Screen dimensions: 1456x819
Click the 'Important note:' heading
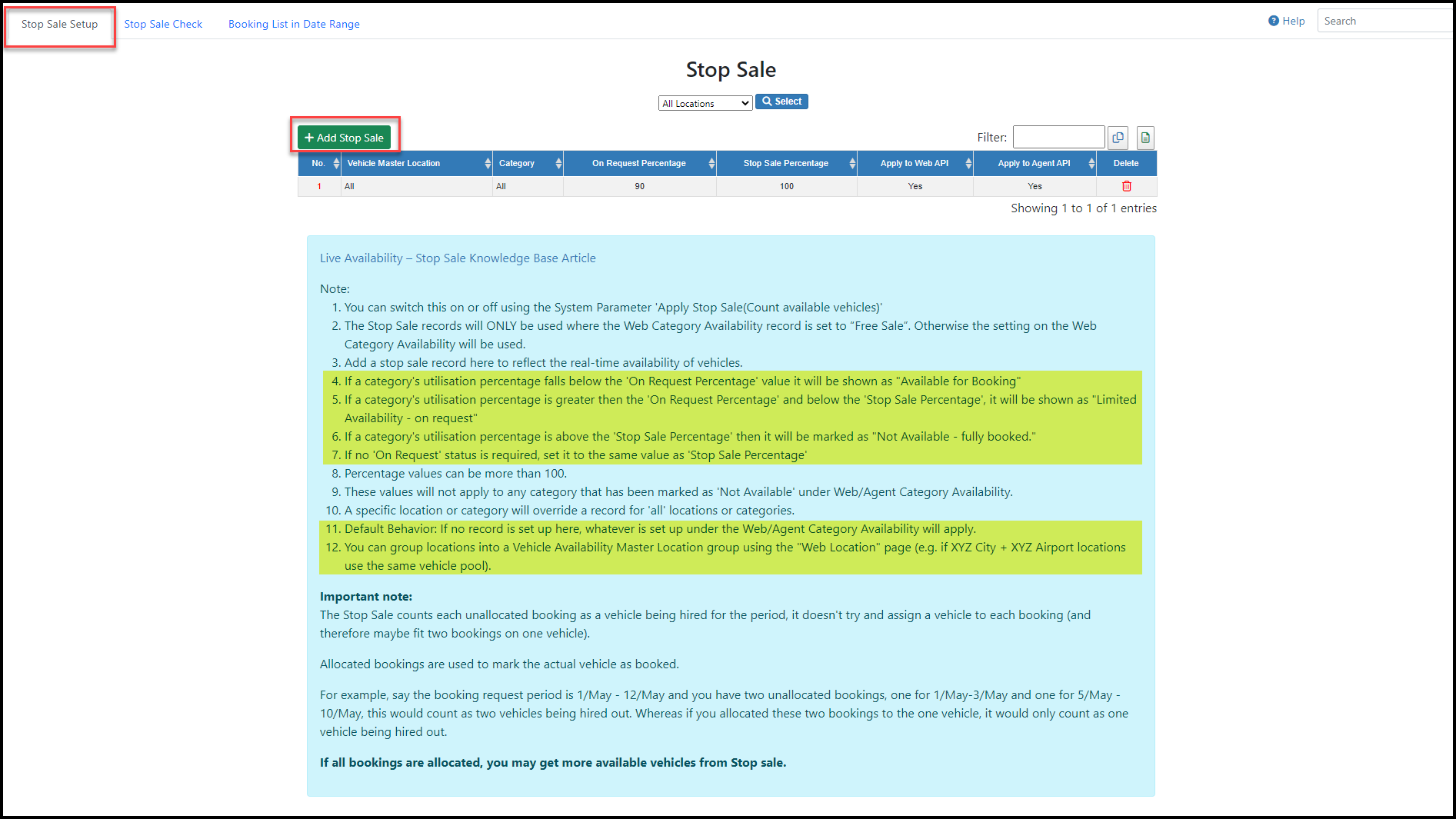coord(366,597)
